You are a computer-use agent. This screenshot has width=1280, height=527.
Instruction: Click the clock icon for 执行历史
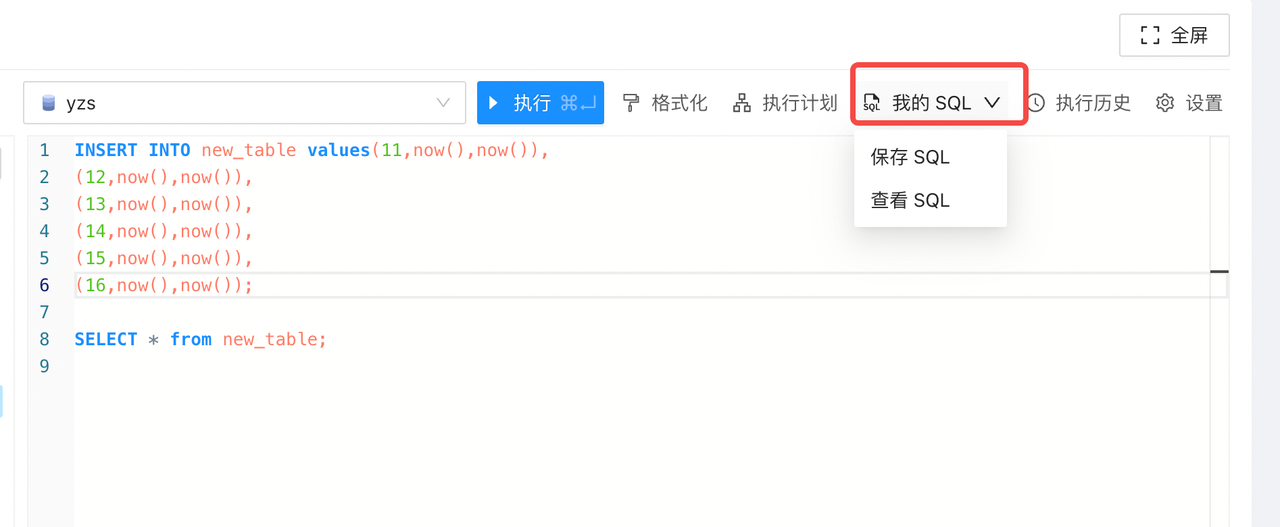tap(1037, 103)
